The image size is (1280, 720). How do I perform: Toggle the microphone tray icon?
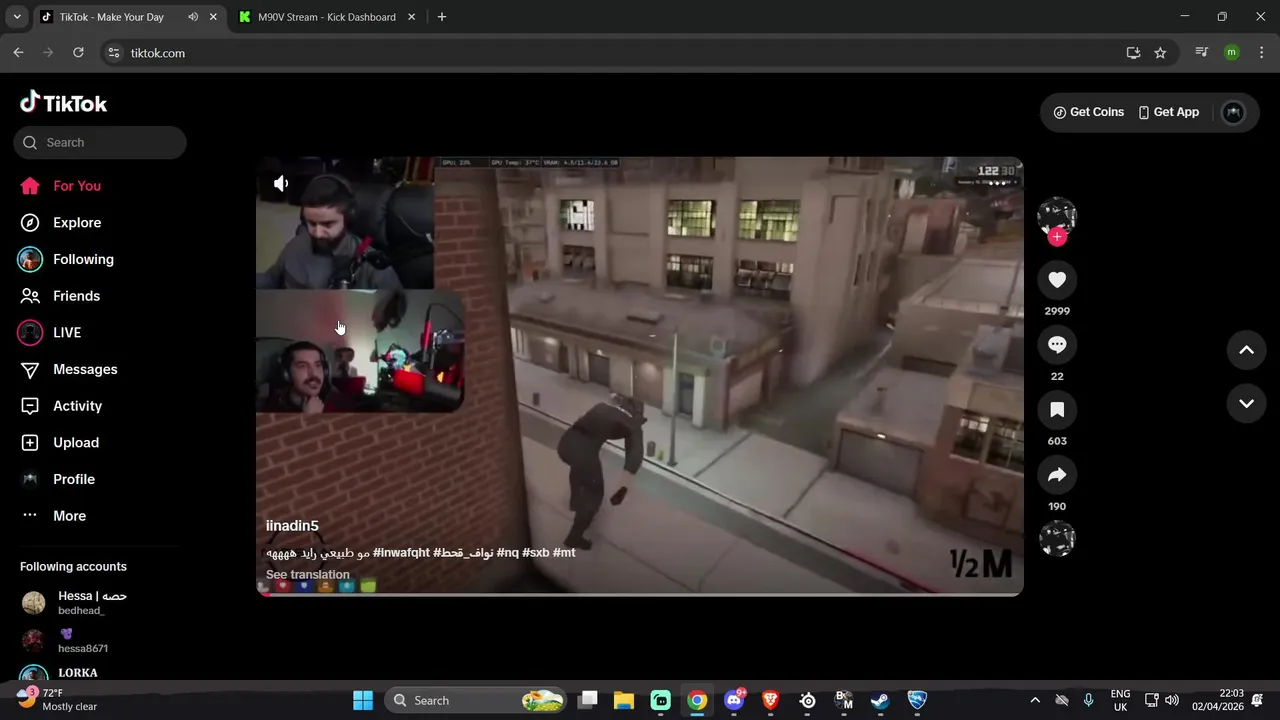pos(1088,700)
